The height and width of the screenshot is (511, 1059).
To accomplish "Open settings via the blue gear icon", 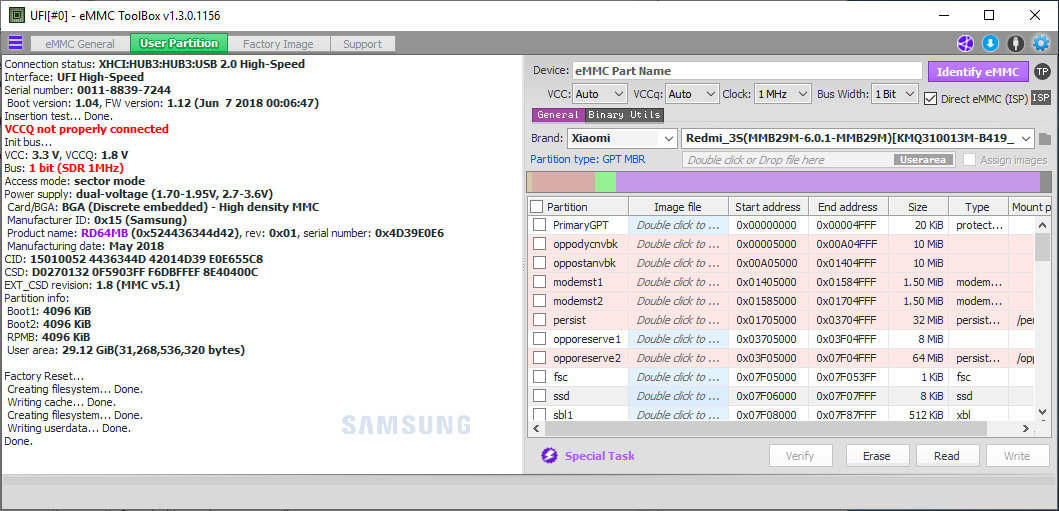I will tap(1041, 44).
